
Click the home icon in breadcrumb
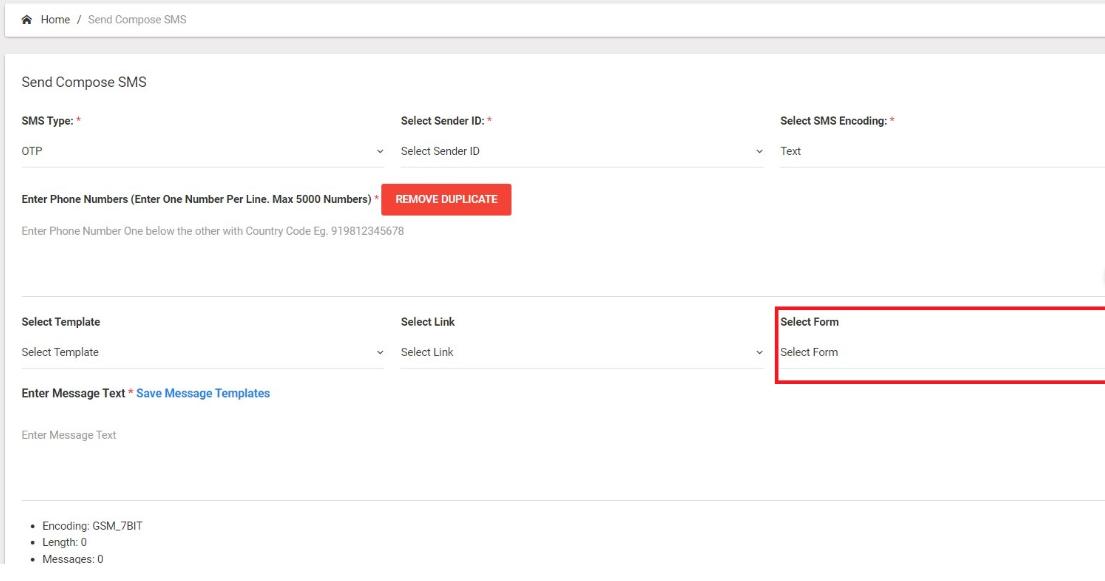coord(27,20)
